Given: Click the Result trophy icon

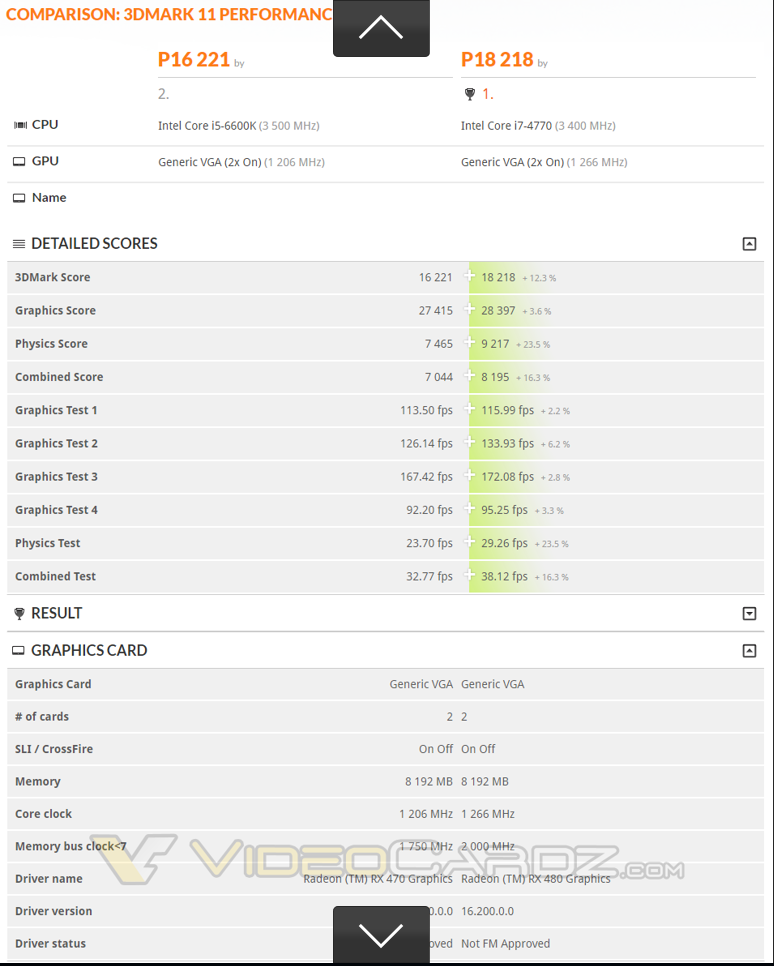Looking at the screenshot, I should [19, 614].
